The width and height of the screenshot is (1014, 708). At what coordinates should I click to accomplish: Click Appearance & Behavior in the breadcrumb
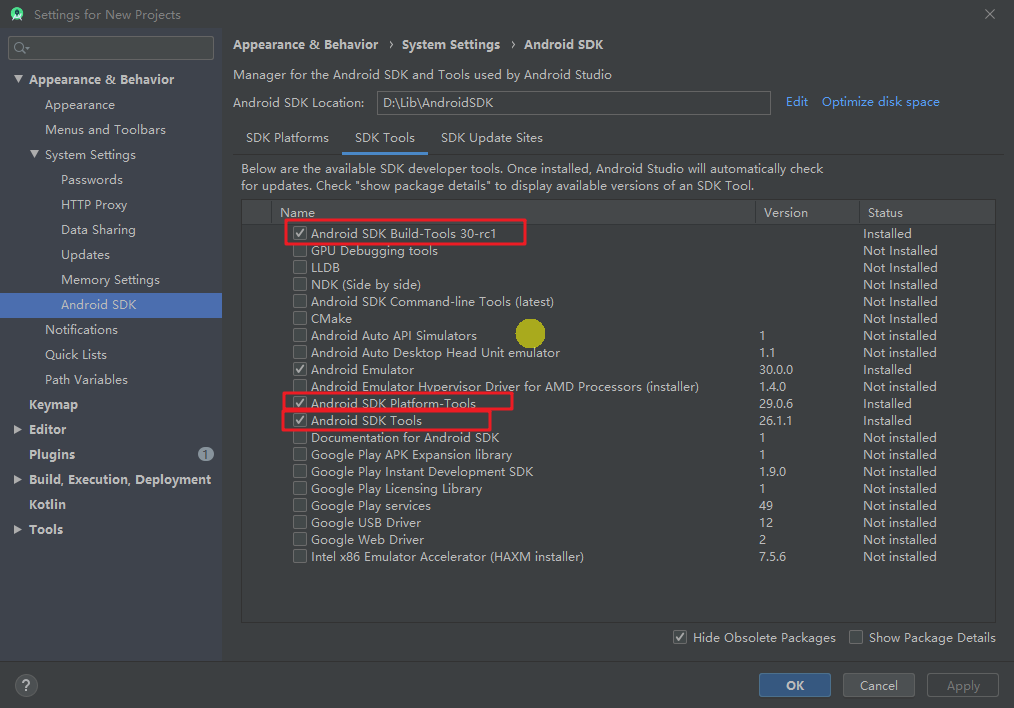click(305, 45)
